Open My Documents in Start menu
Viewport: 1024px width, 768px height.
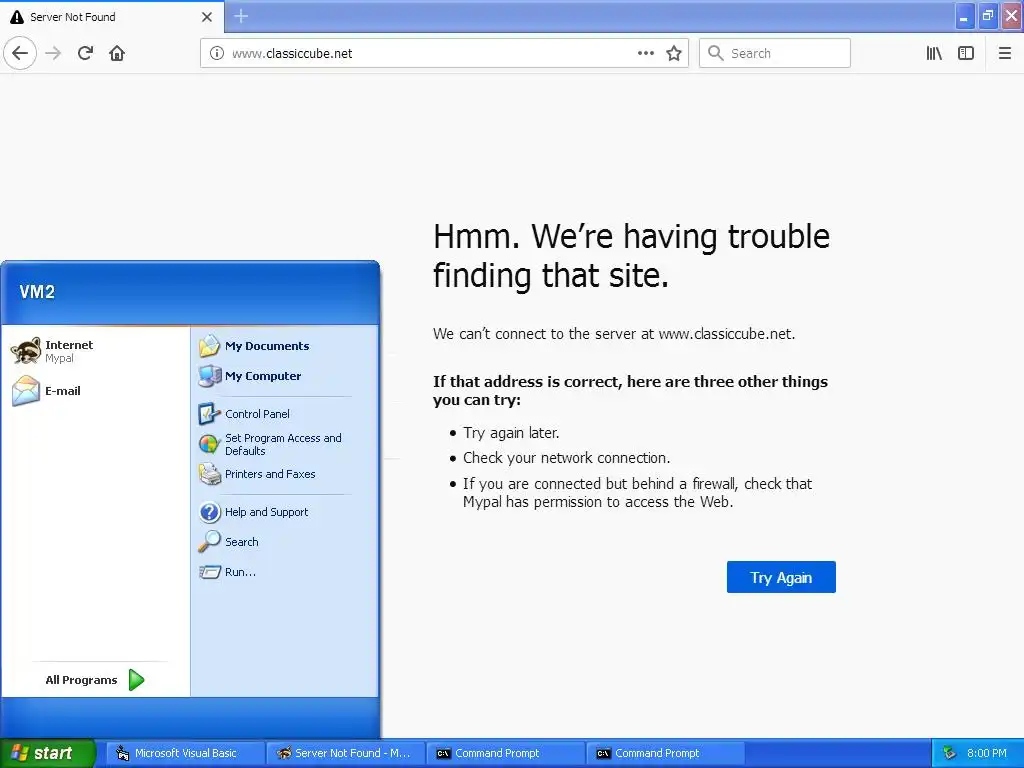tap(285, 346)
